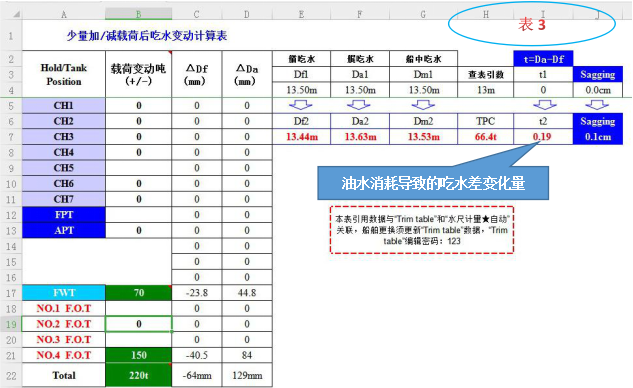633x388 pixels.
Task: Click the NO.4 F.O.T cell showing 150
Action: click(138, 355)
